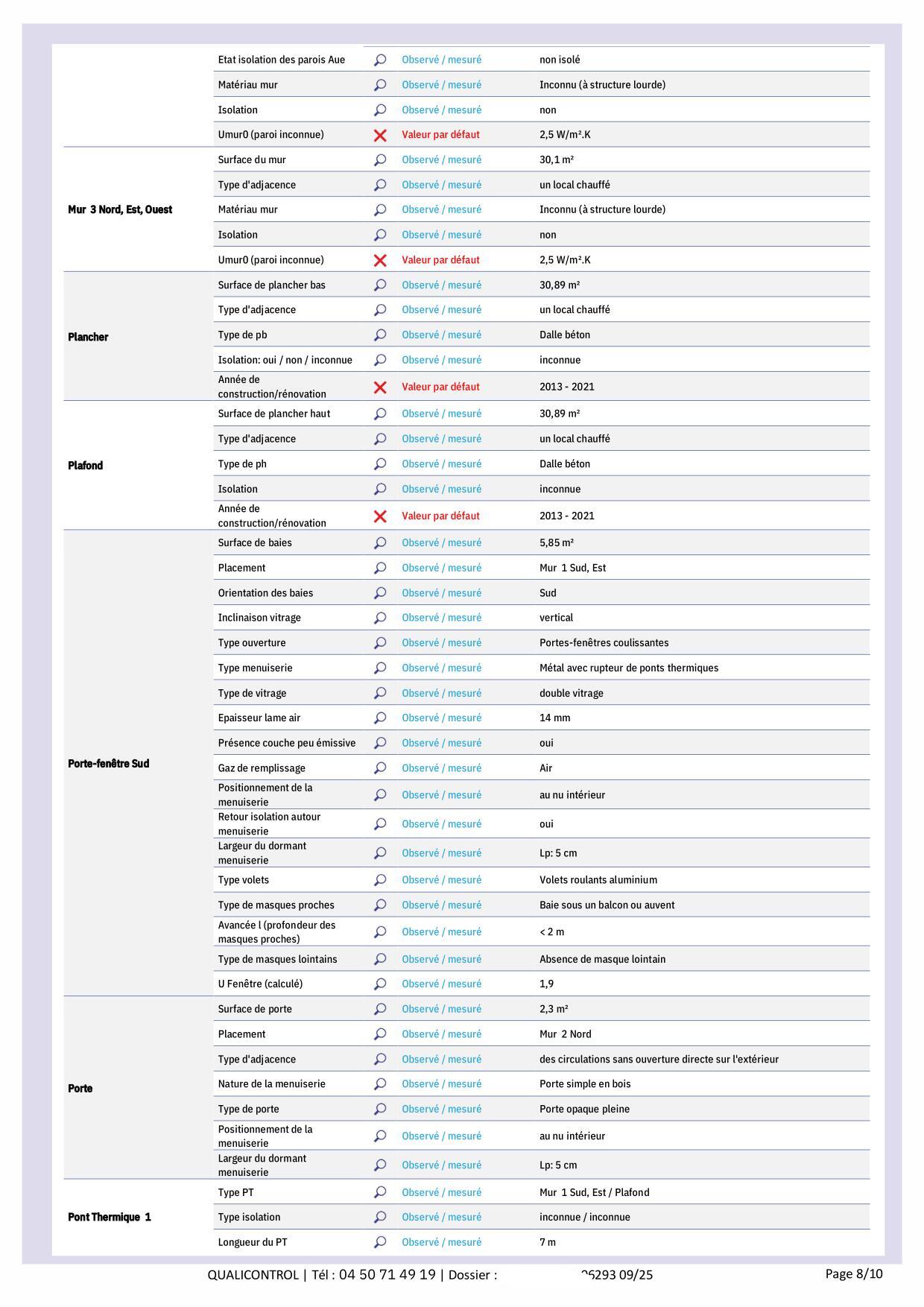Viewport: 924px width, 1307px height.
Task: Click the red X in Plafond's construction year row
Action: (x=380, y=516)
